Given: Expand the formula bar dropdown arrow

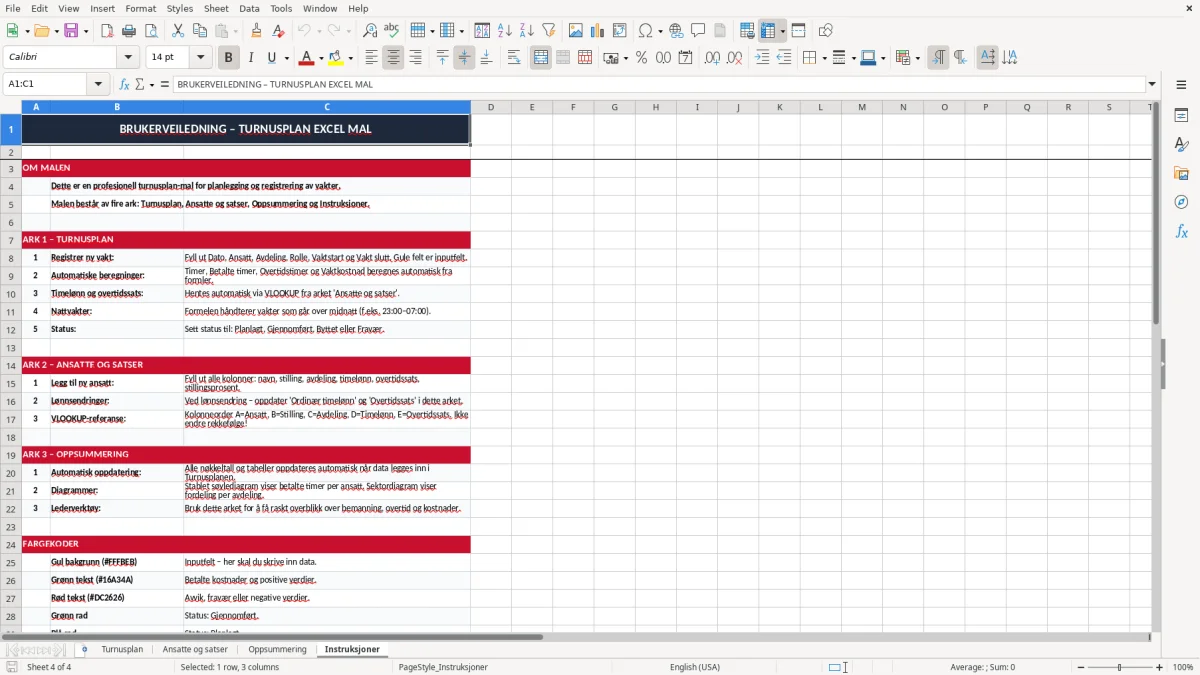Looking at the screenshot, I should tap(1152, 84).
